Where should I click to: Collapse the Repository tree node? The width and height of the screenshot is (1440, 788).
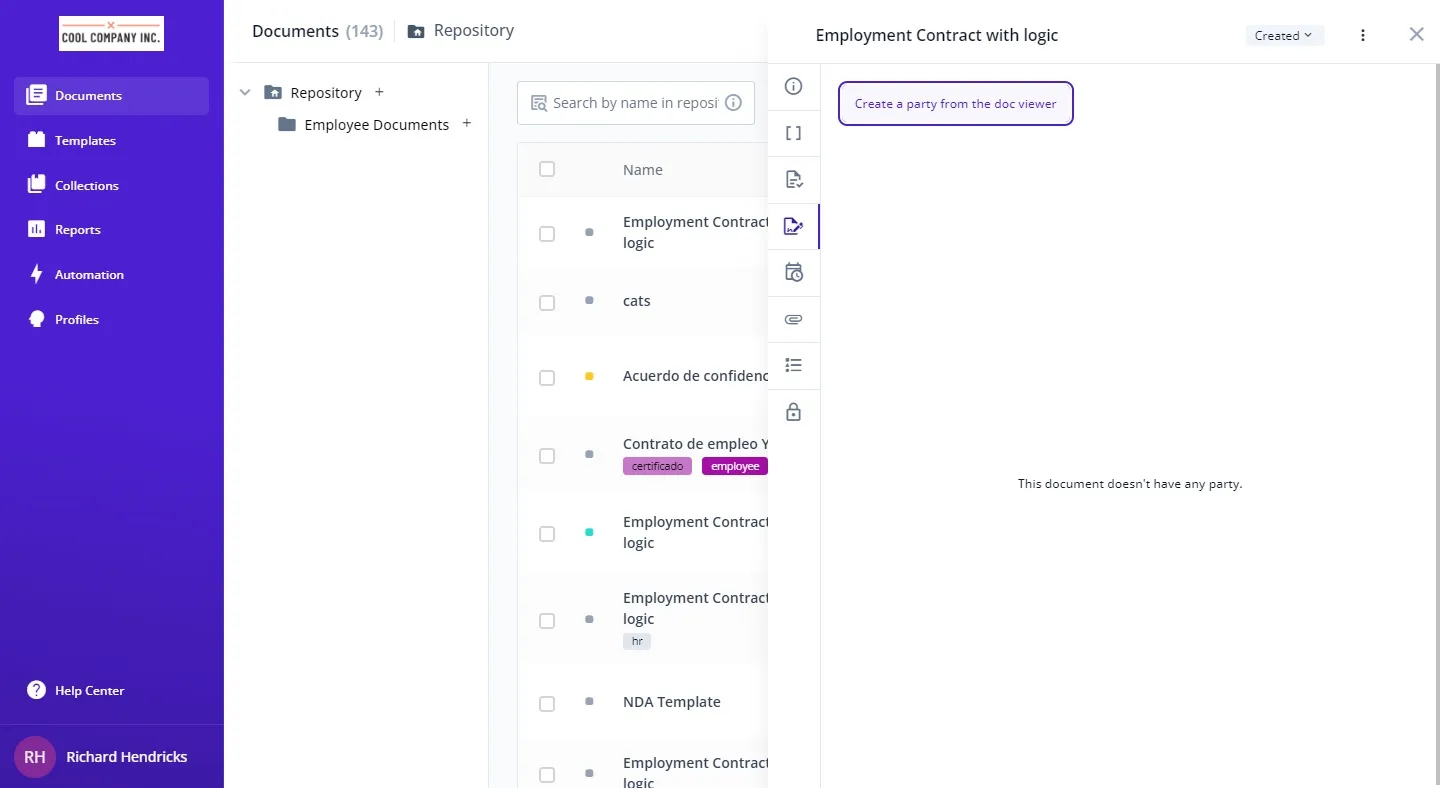[245, 93]
